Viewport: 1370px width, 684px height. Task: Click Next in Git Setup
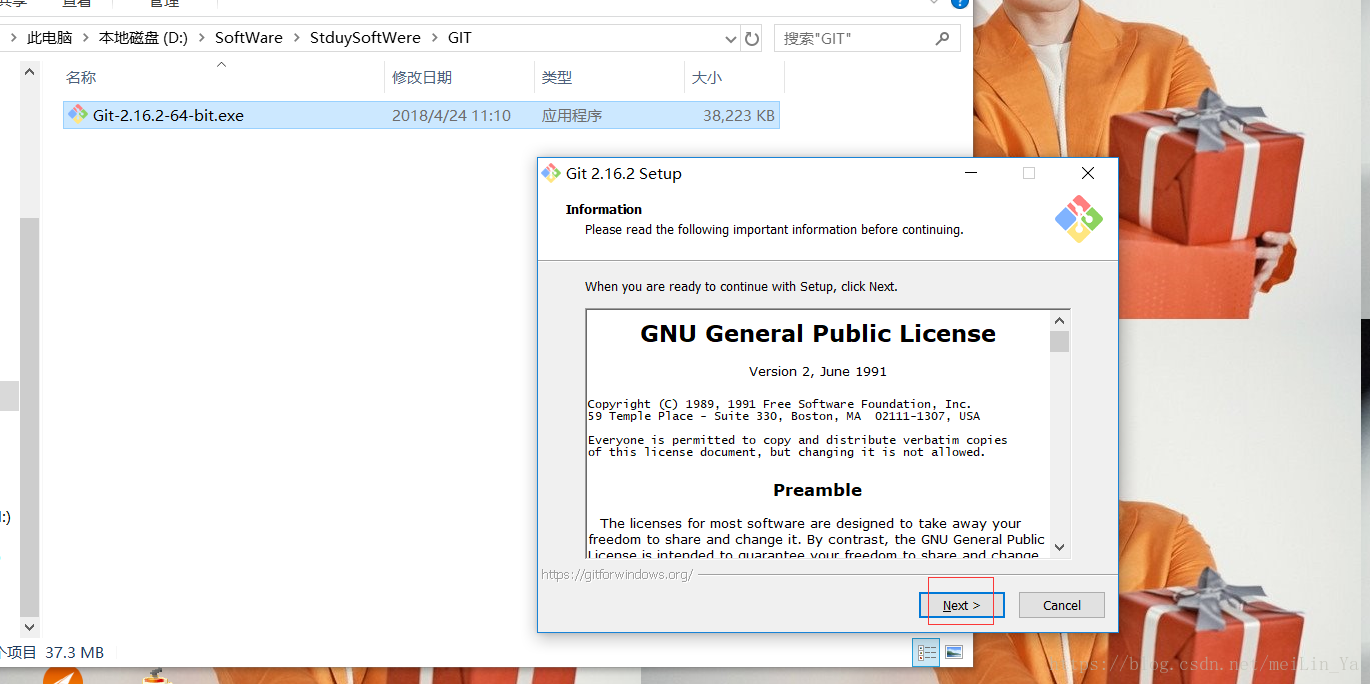962,605
